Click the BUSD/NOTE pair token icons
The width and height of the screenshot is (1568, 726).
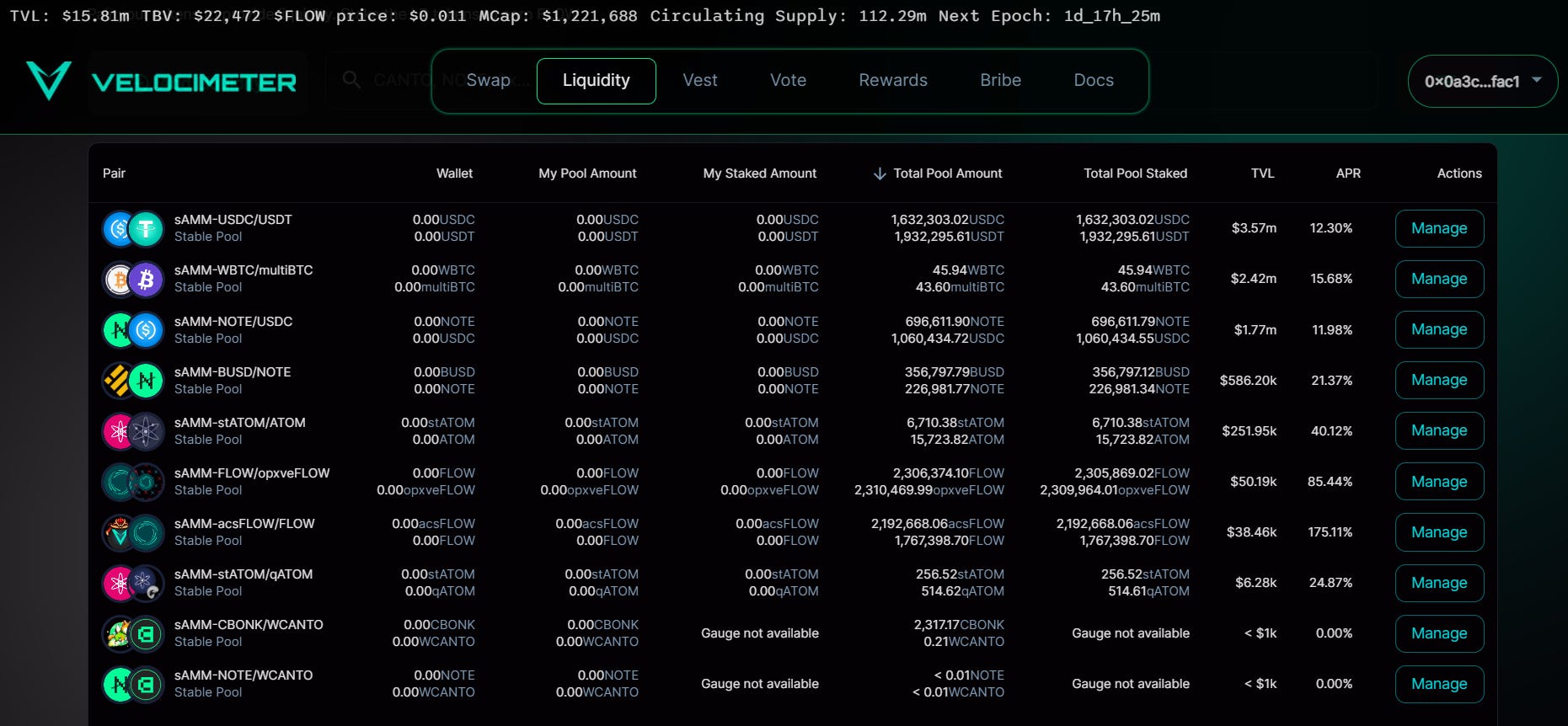pos(133,380)
